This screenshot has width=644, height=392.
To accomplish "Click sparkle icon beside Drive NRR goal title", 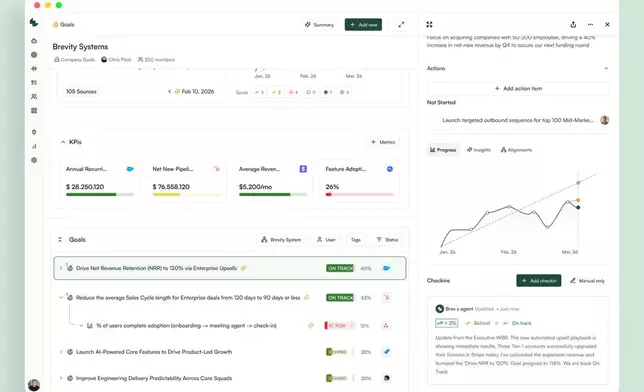I will tap(244, 268).
